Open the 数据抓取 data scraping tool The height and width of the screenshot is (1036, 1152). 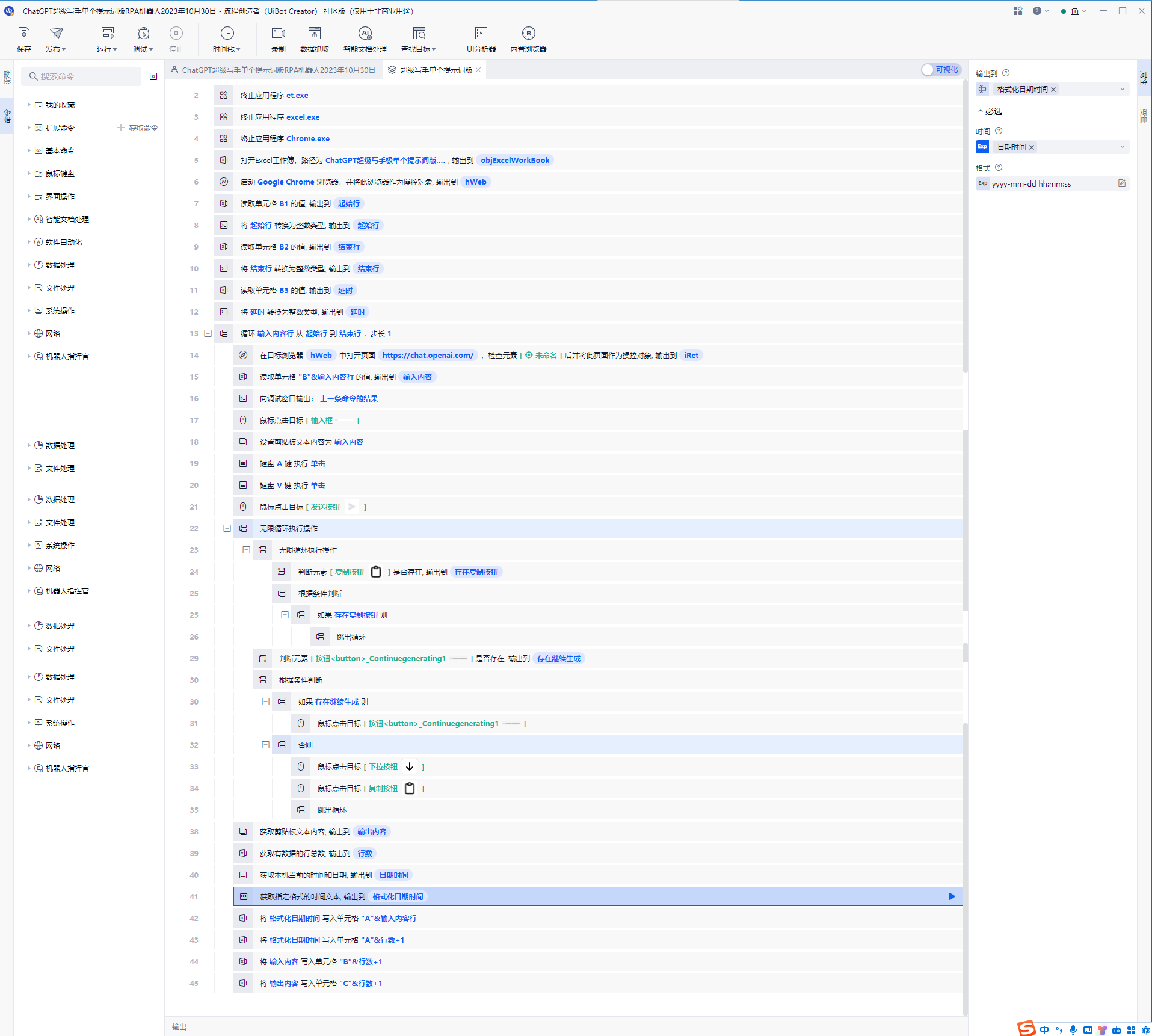pyautogui.click(x=315, y=40)
